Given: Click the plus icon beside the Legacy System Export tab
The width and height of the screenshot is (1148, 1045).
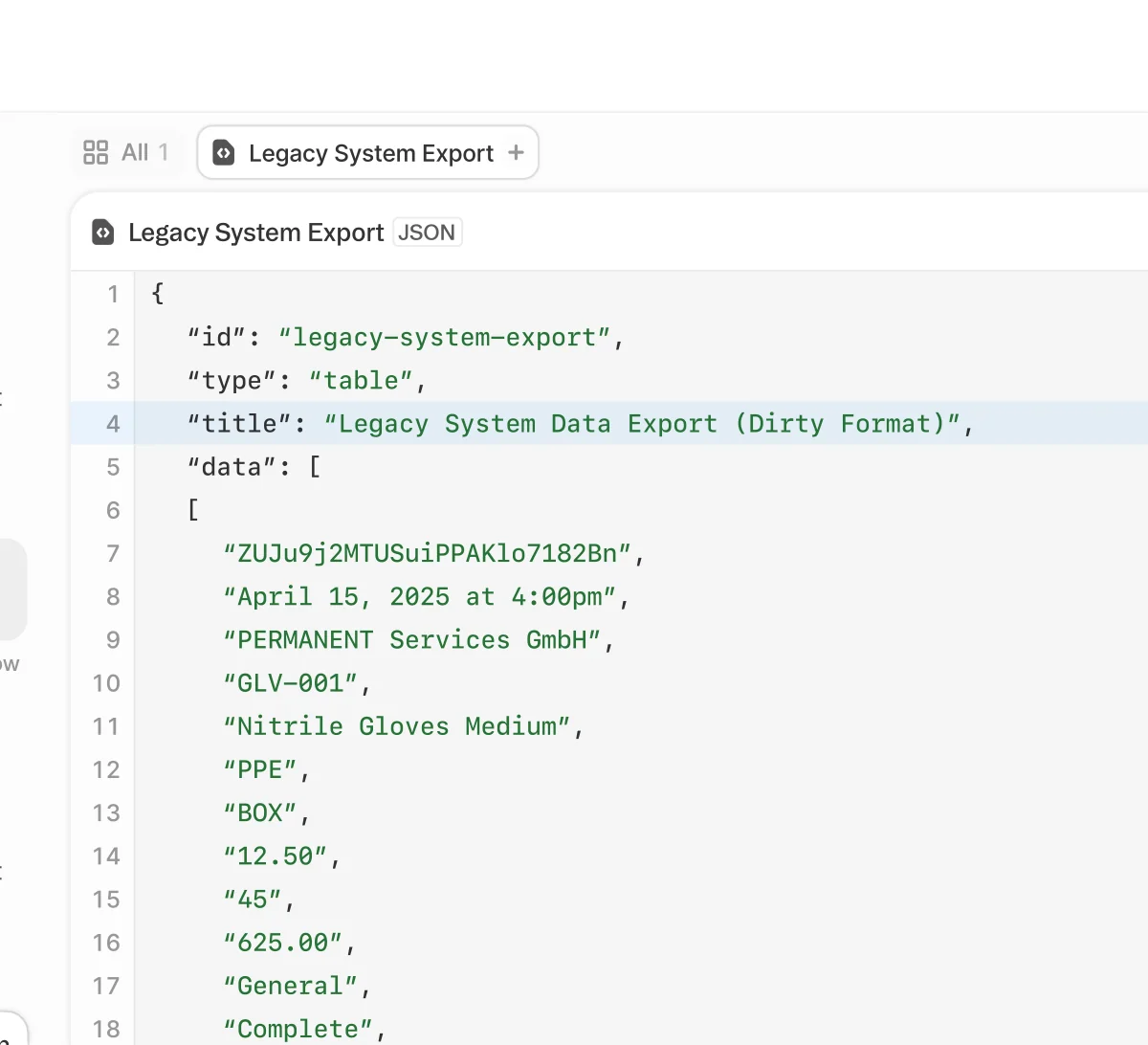Looking at the screenshot, I should (x=516, y=153).
